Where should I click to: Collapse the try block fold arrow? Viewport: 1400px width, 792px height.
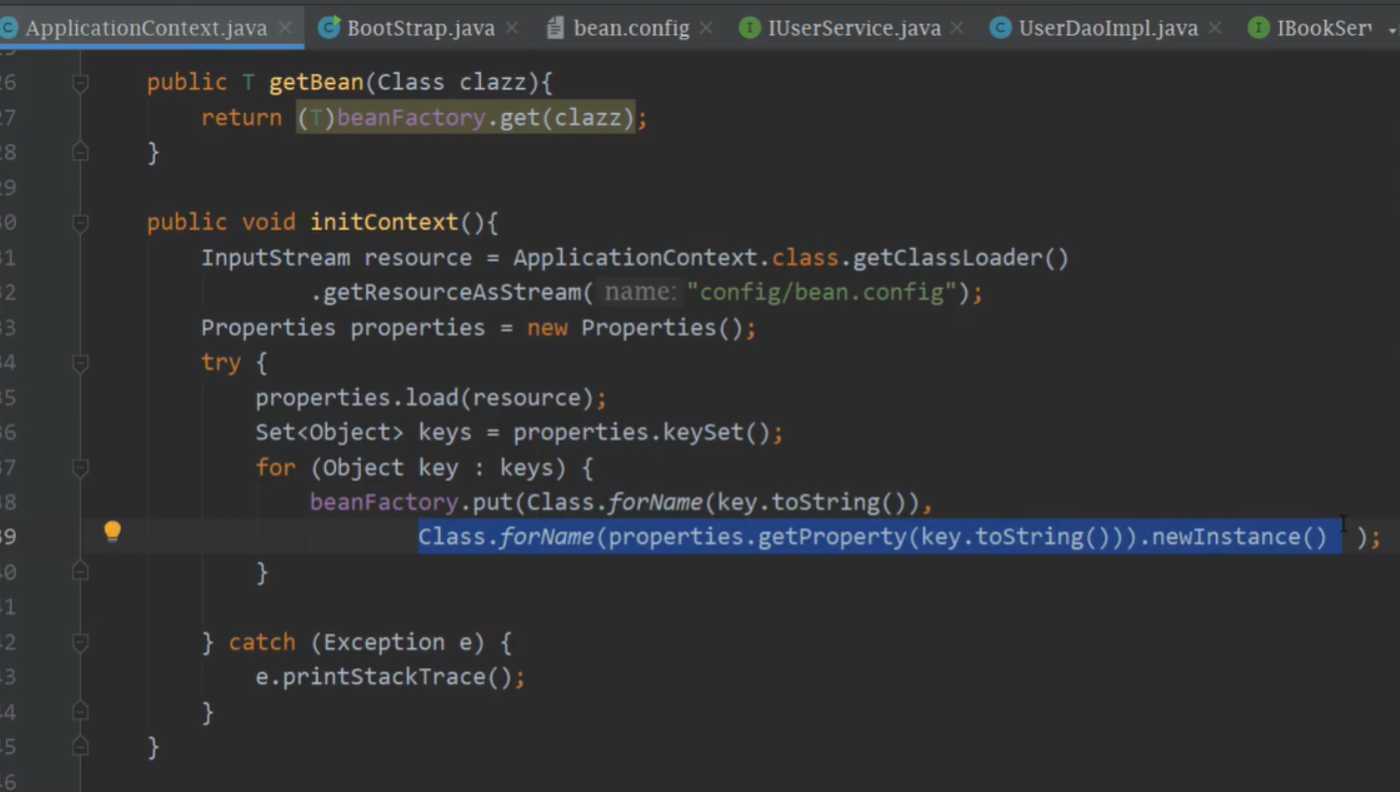point(81,362)
